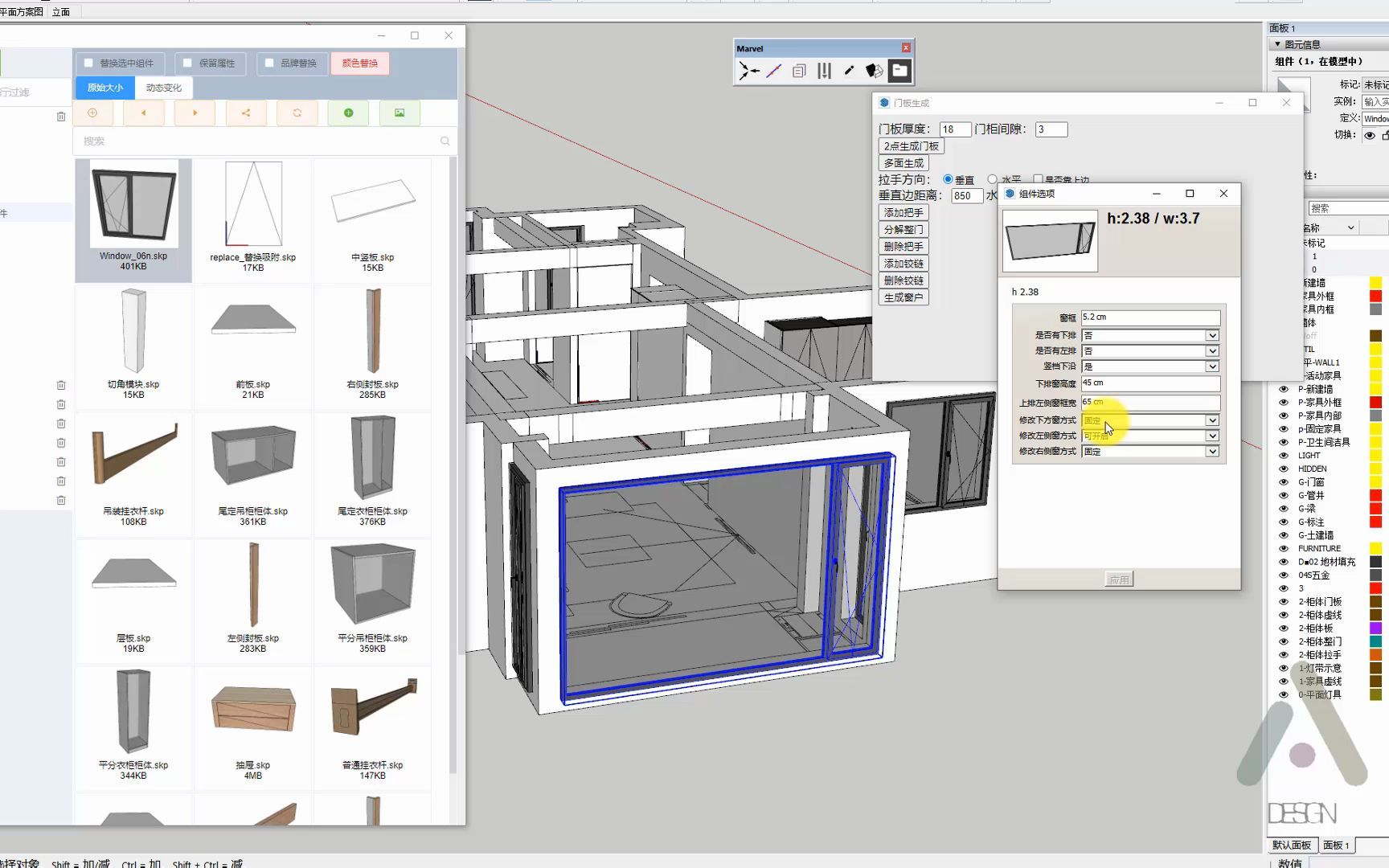Select the pencil edit tool in Marvel toolbar
Image resolution: width=1389 pixels, height=868 pixels.
pyautogui.click(x=849, y=71)
